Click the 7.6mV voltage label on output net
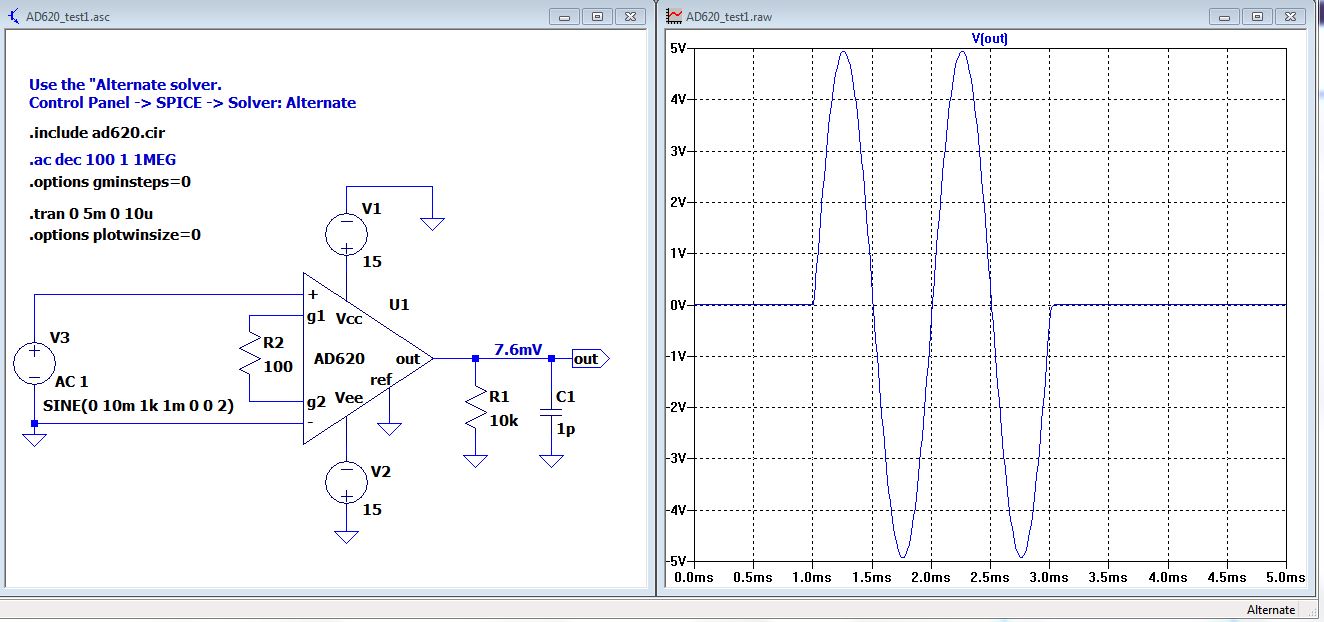Image resolution: width=1324 pixels, height=622 pixels. (x=518, y=349)
